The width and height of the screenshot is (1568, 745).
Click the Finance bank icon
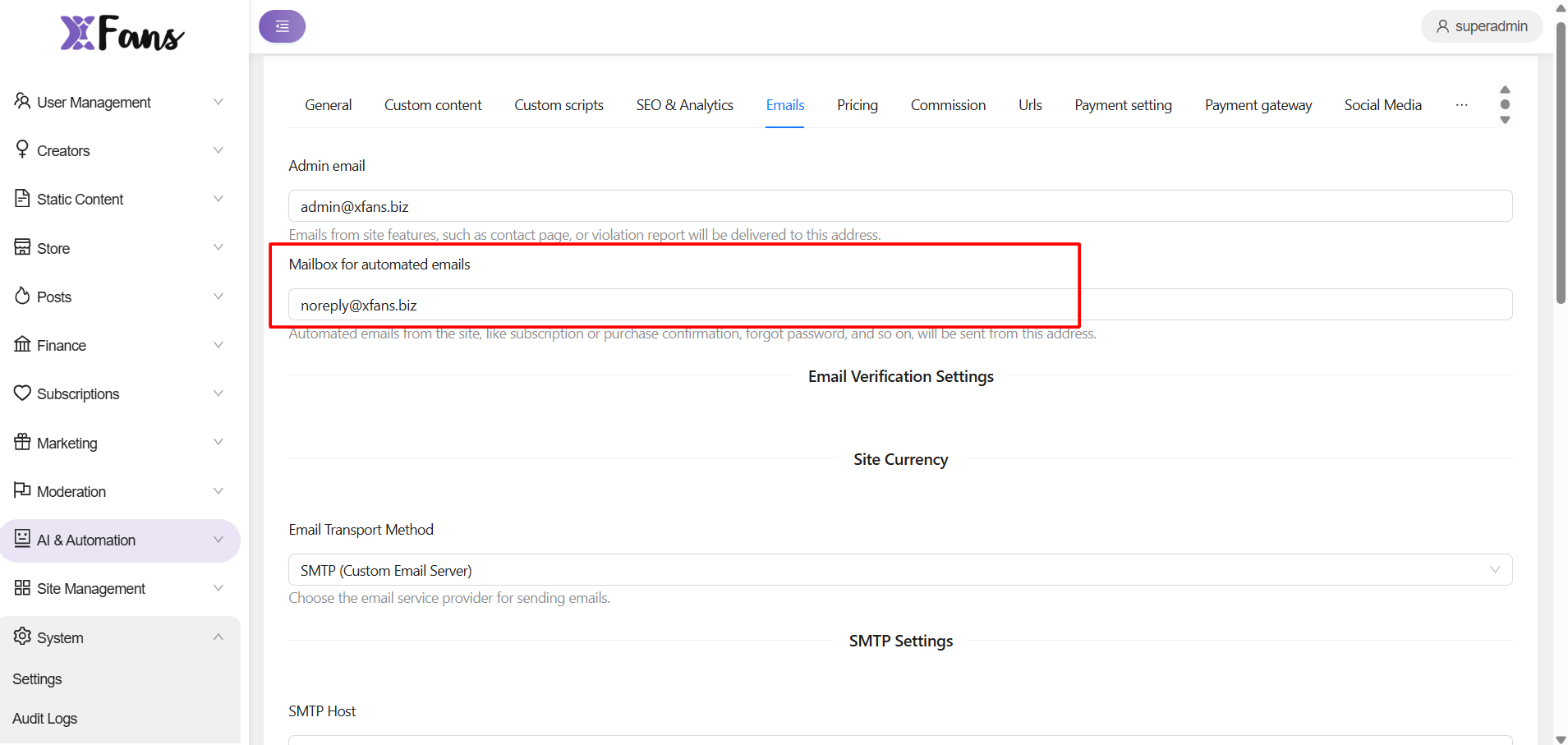[22, 344]
